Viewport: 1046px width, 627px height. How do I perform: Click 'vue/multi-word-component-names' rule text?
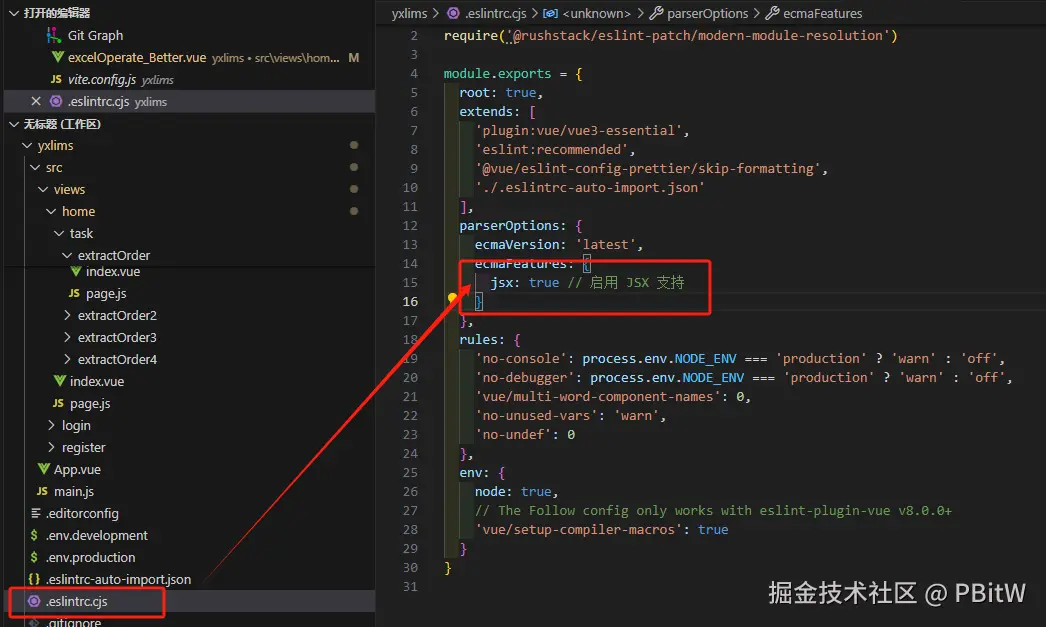(598, 397)
